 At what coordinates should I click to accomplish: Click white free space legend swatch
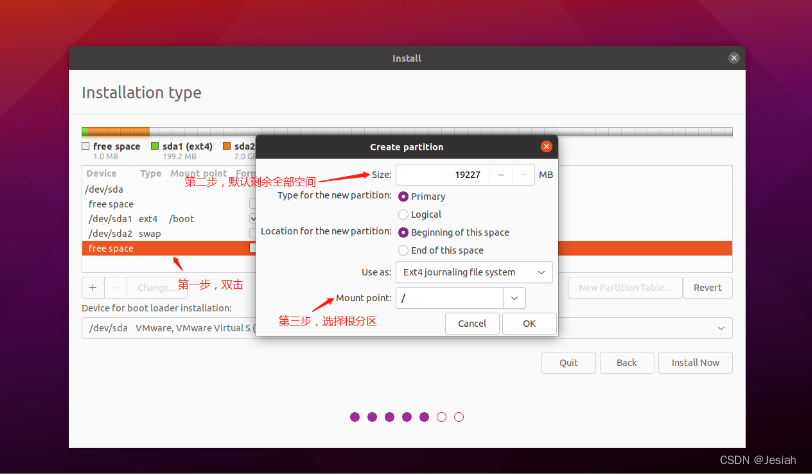pyautogui.click(x=85, y=146)
